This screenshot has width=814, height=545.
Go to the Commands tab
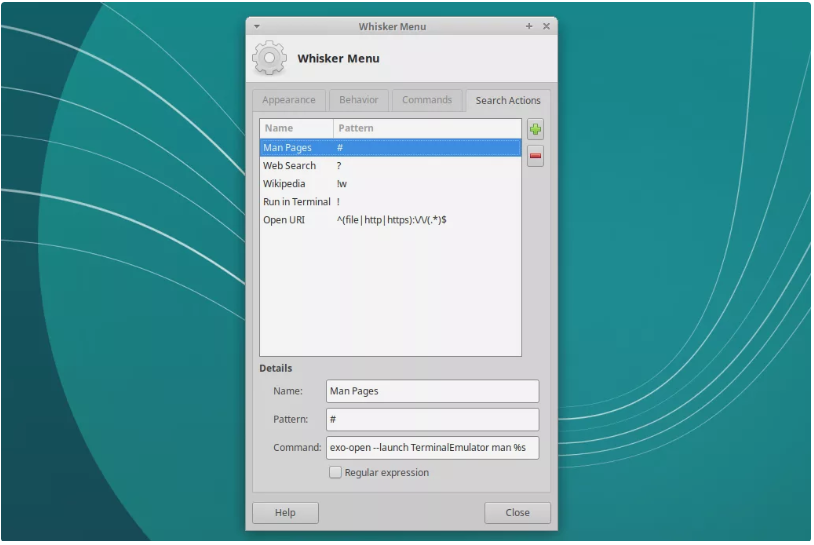pyautogui.click(x=427, y=100)
